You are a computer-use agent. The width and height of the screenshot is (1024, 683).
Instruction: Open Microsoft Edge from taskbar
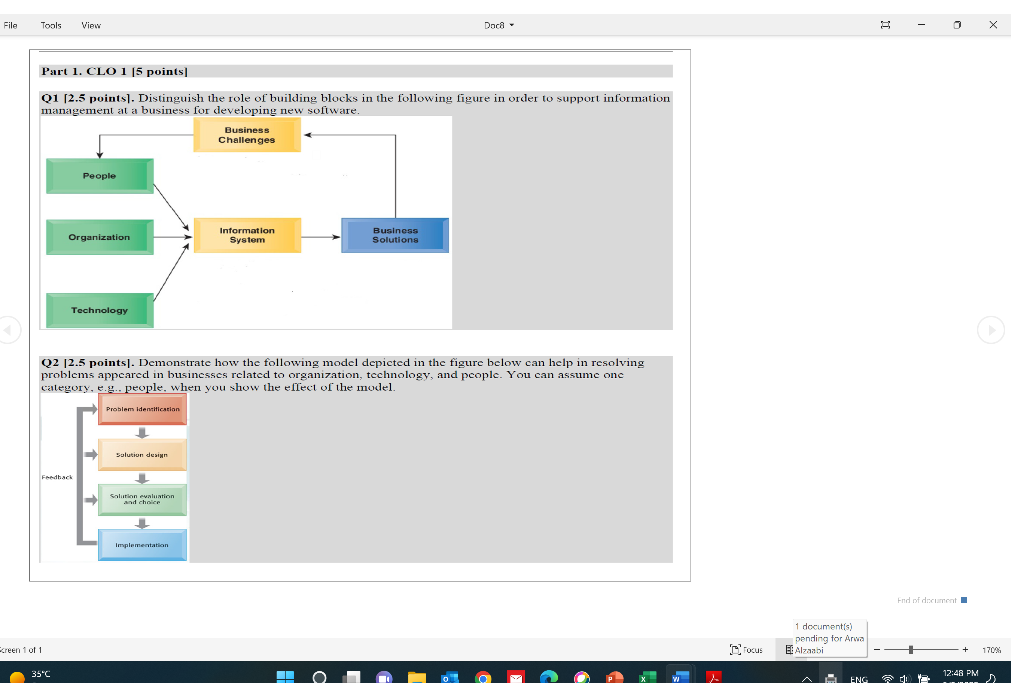(549, 677)
